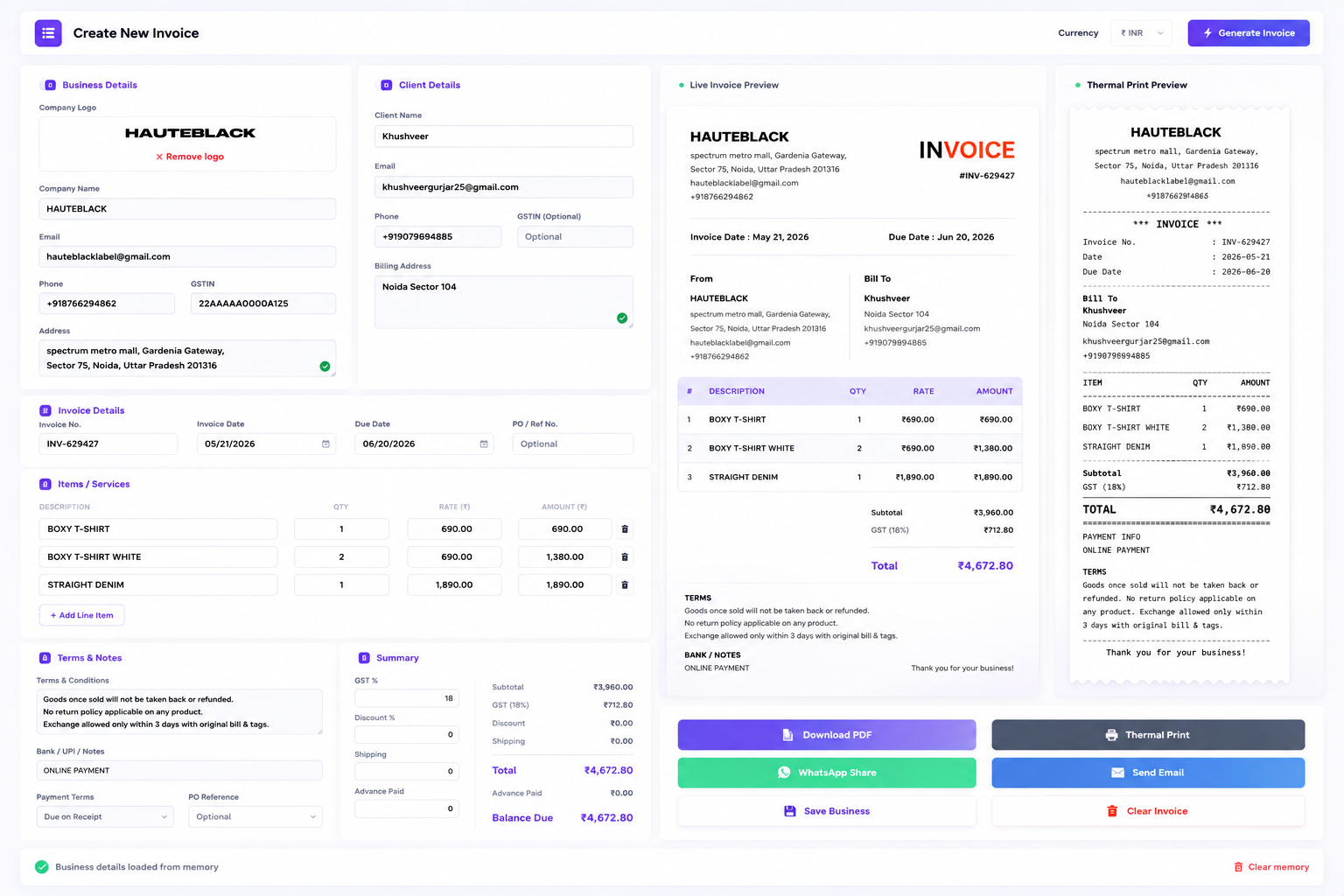
Task: Focus the client GSTIN (Optional) field
Action: [x=575, y=237]
